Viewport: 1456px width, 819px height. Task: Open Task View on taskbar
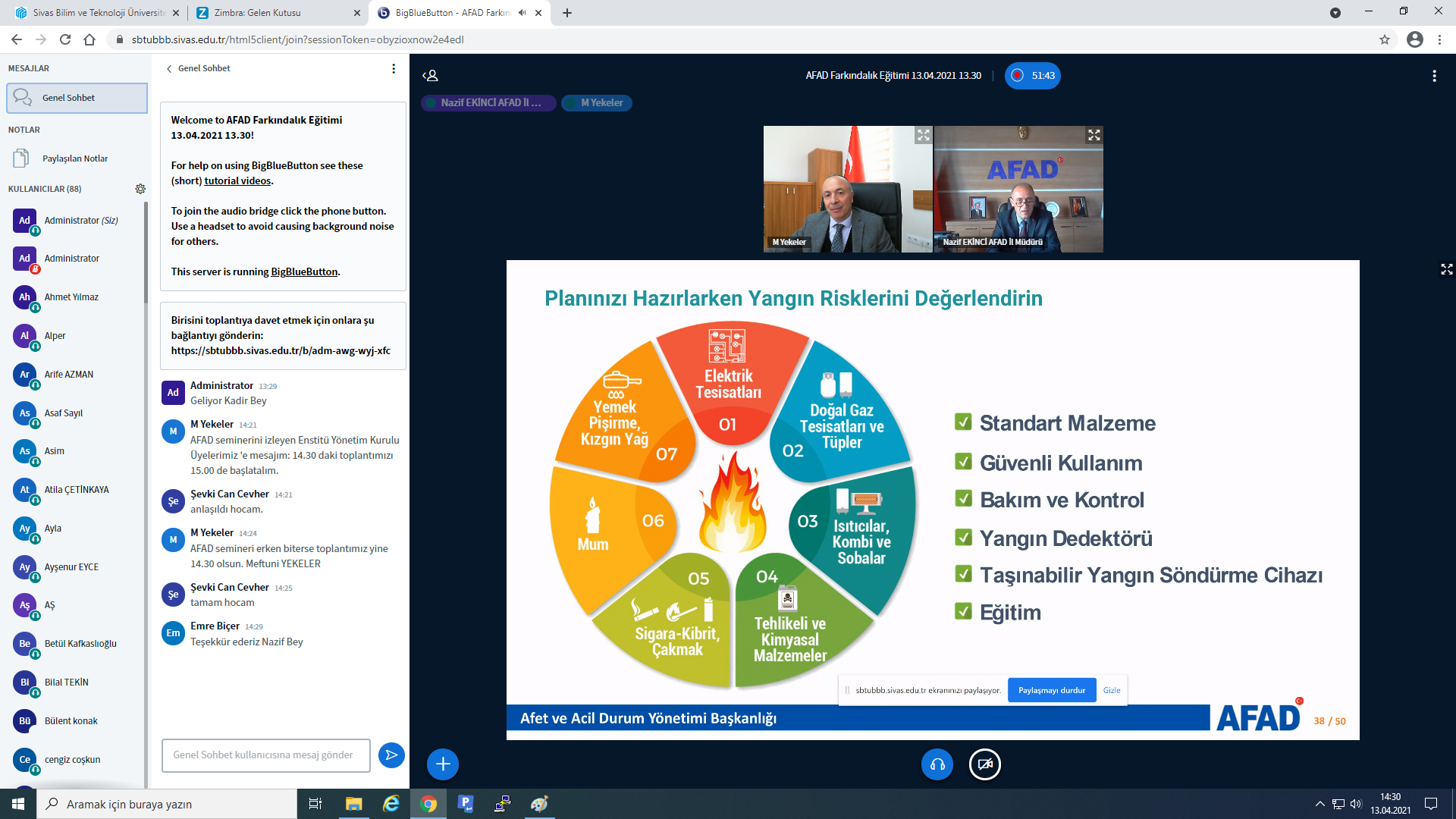tap(315, 804)
